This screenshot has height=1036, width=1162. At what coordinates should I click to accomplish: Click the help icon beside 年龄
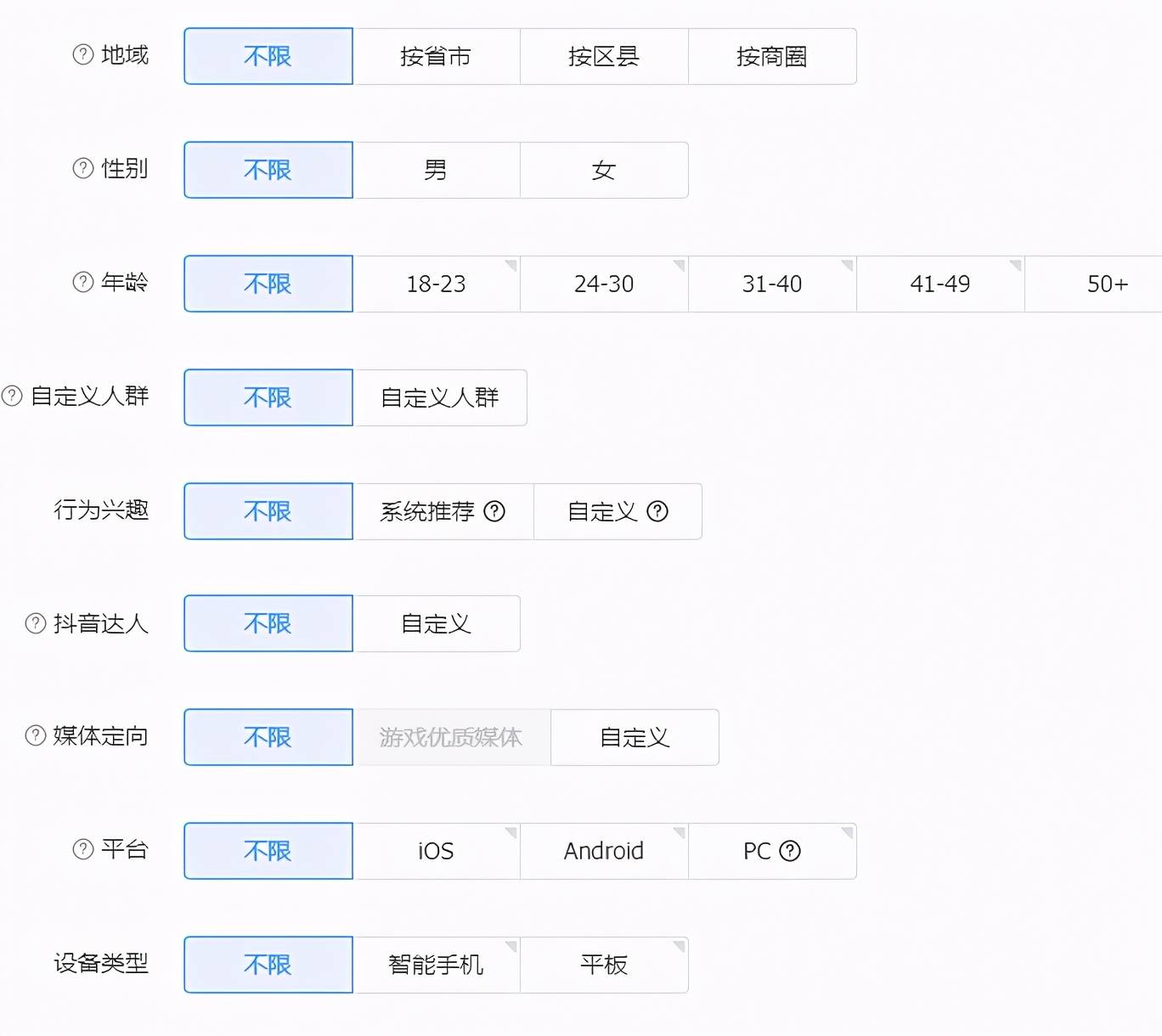click(83, 282)
